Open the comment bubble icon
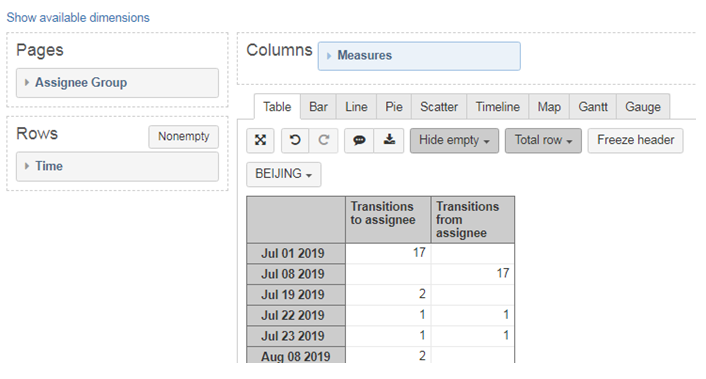This screenshot has height=379, width=706. coord(359,140)
